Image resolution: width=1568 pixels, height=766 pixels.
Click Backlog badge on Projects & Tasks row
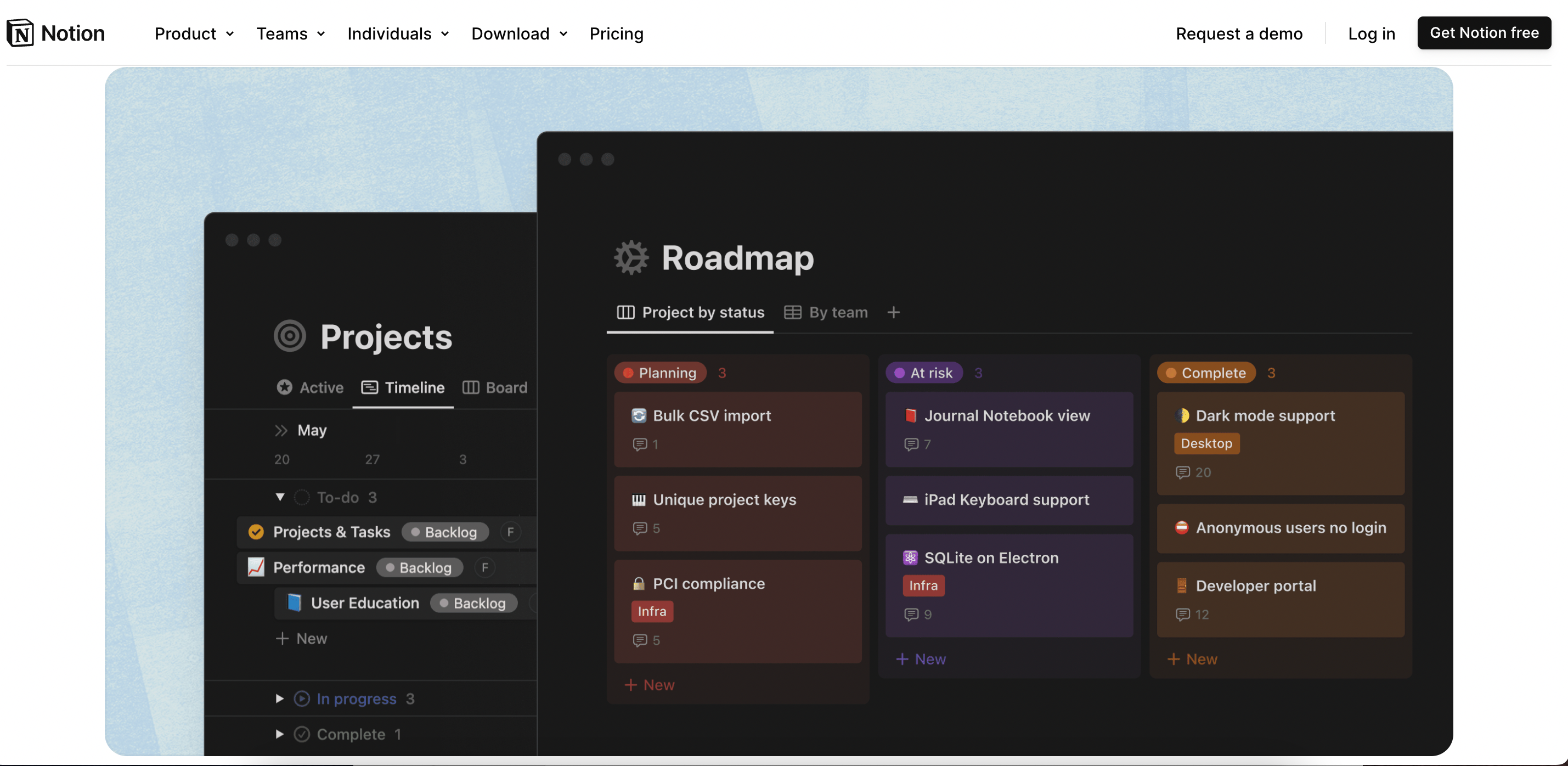[445, 533]
